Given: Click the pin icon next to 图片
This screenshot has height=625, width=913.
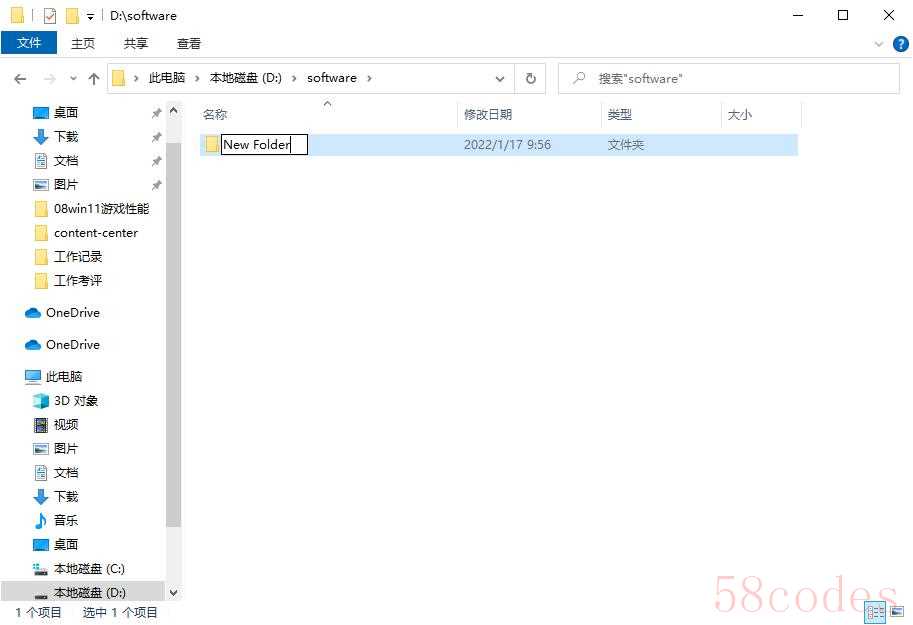Looking at the screenshot, I should click(x=156, y=185).
